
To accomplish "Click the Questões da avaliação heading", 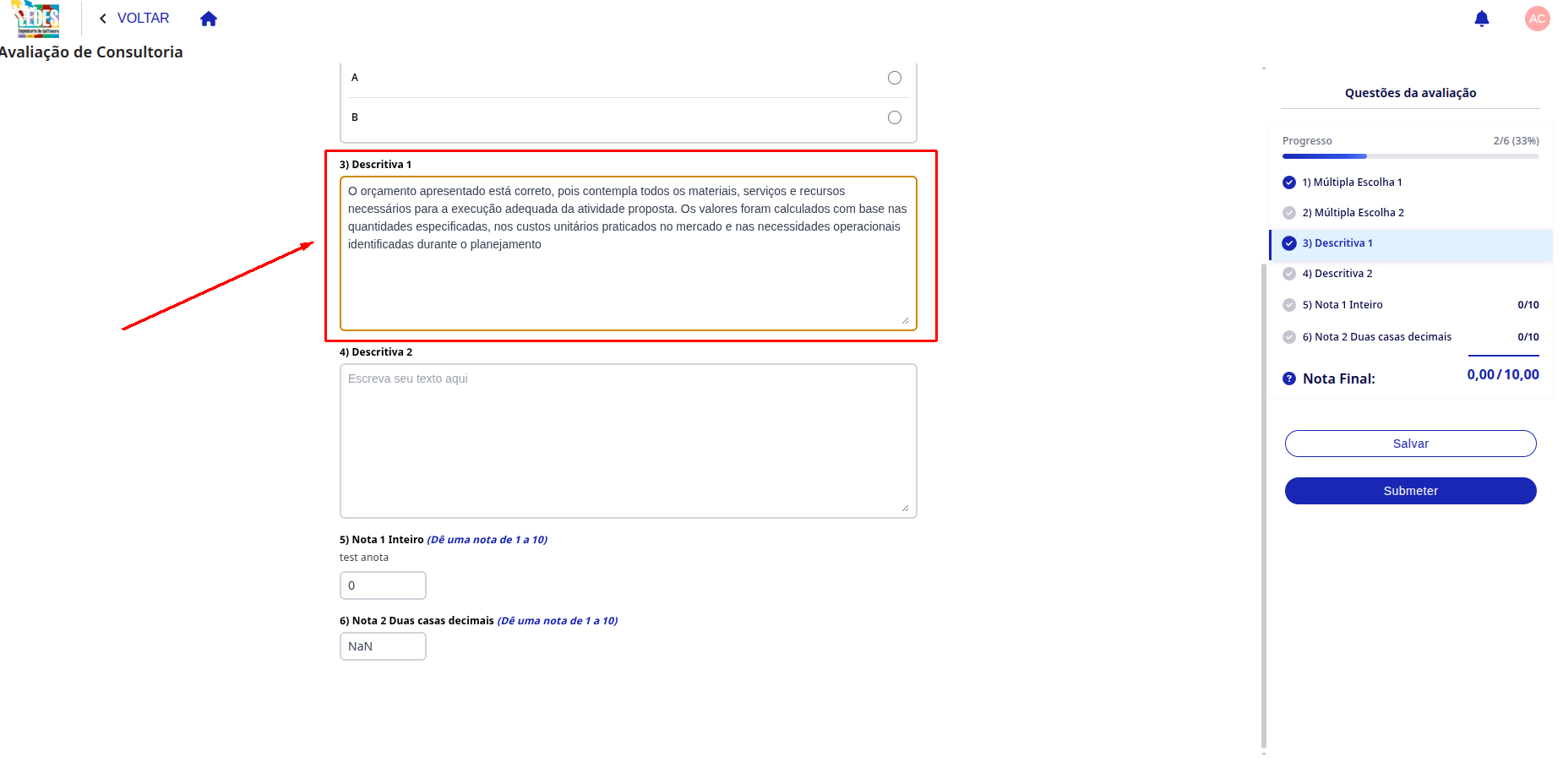I will 1410,93.
